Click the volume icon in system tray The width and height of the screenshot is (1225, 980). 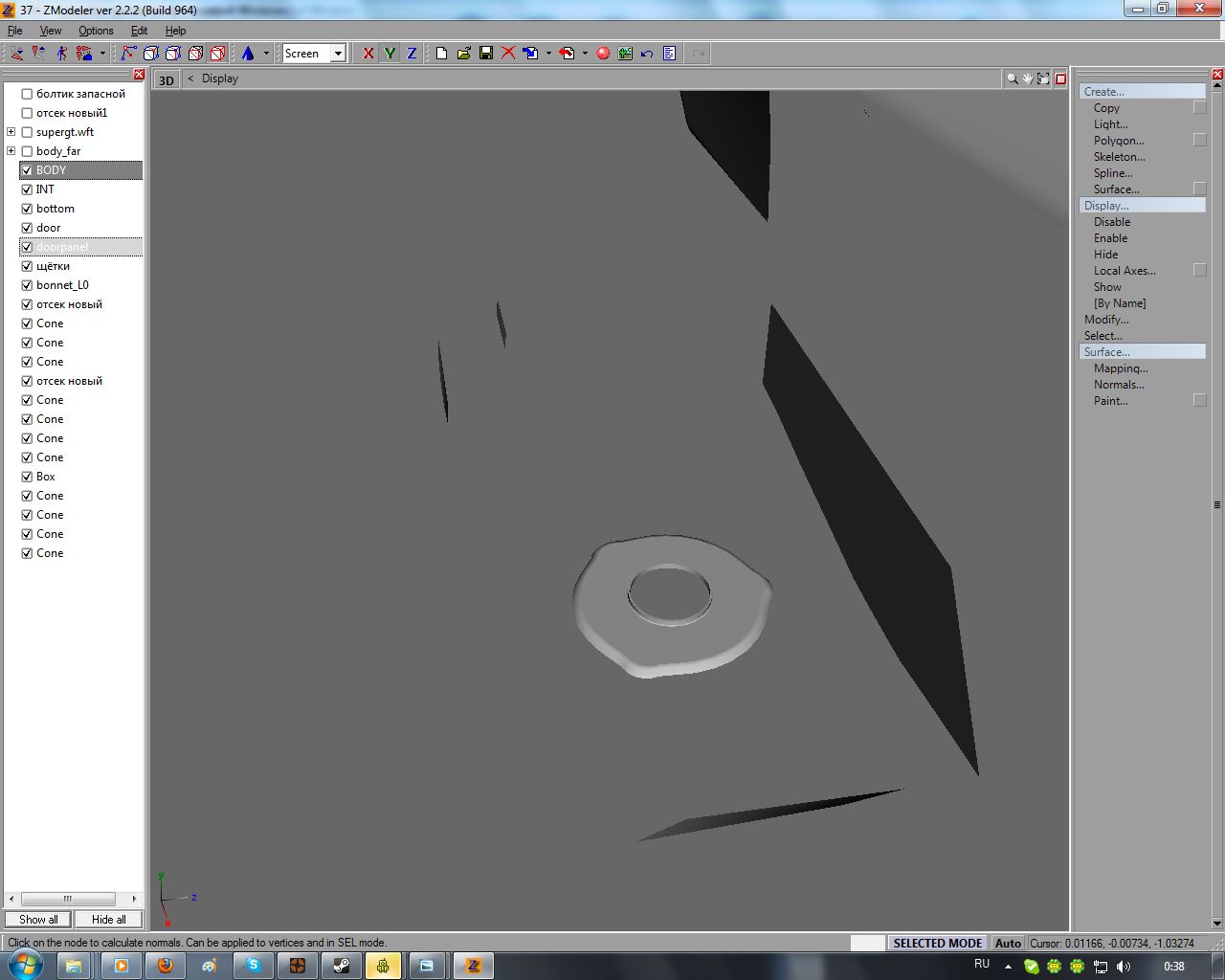(1124, 967)
